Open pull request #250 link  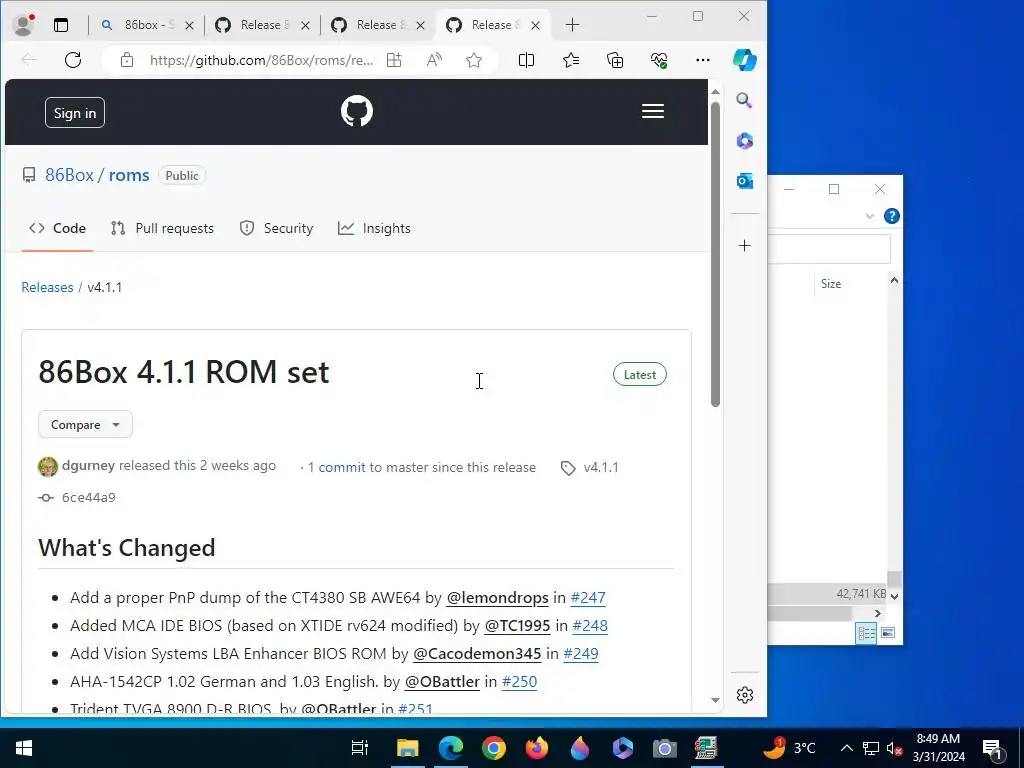tap(519, 682)
